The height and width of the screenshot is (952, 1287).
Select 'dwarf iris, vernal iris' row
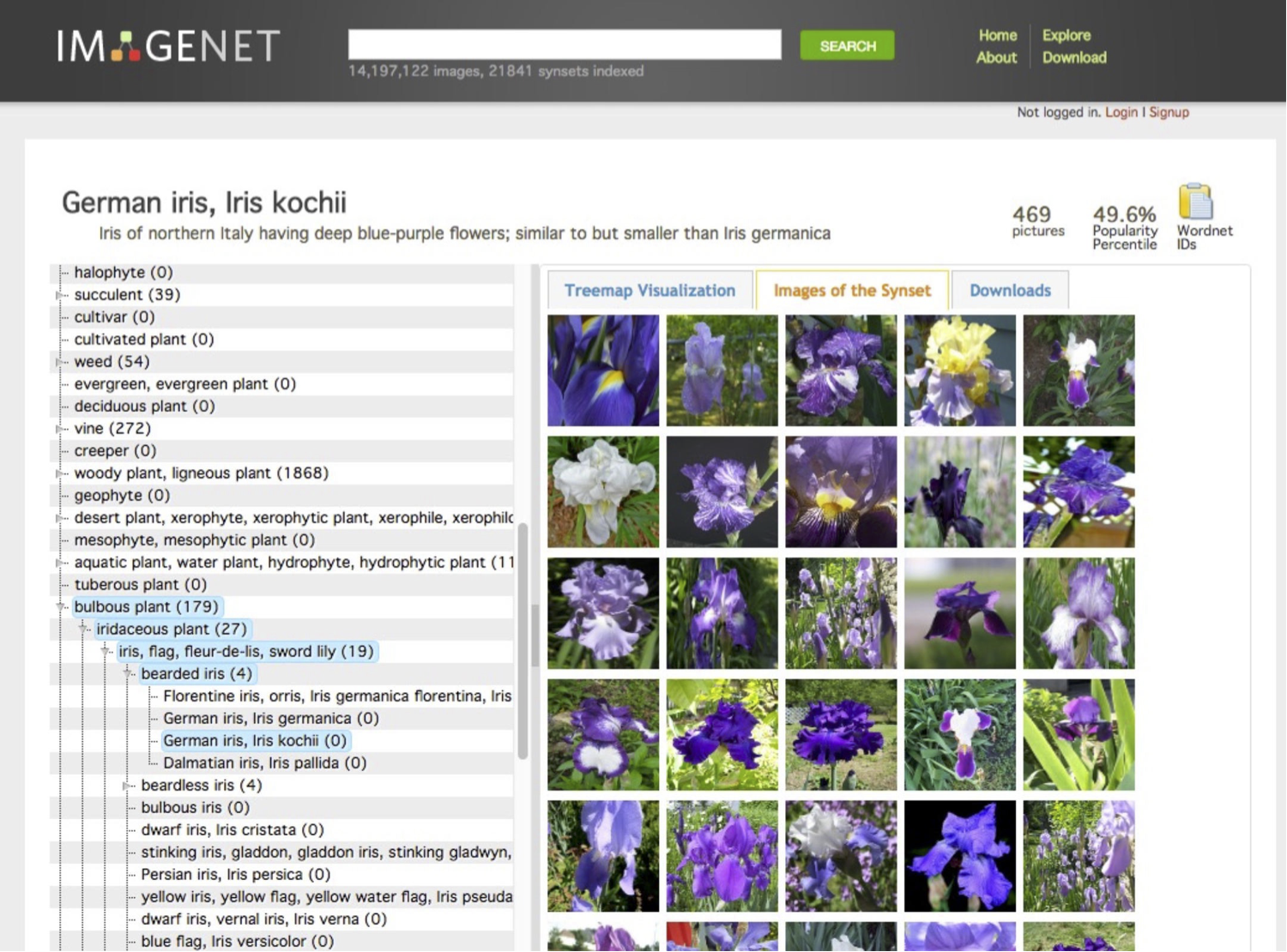263,919
